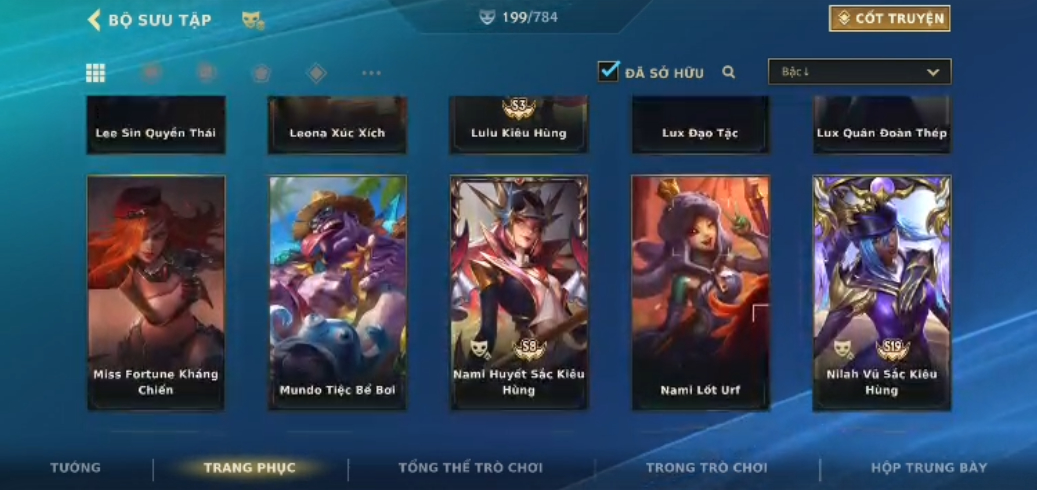Select the second rarity filter icon

207,73
